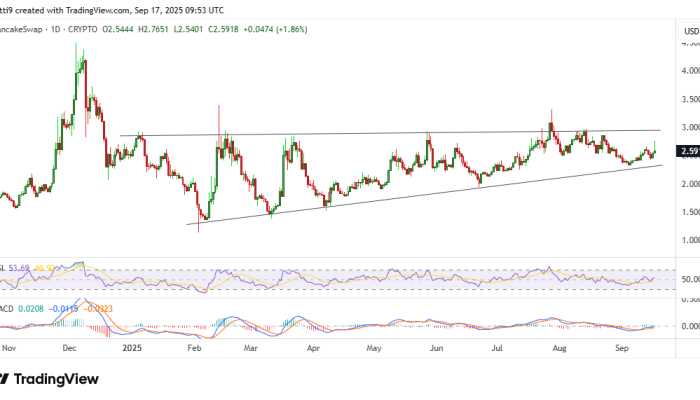Image resolution: width=700 pixels, height=400 pixels.
Task: Click the MACD value 0.0208
Action: click(31, 307)
